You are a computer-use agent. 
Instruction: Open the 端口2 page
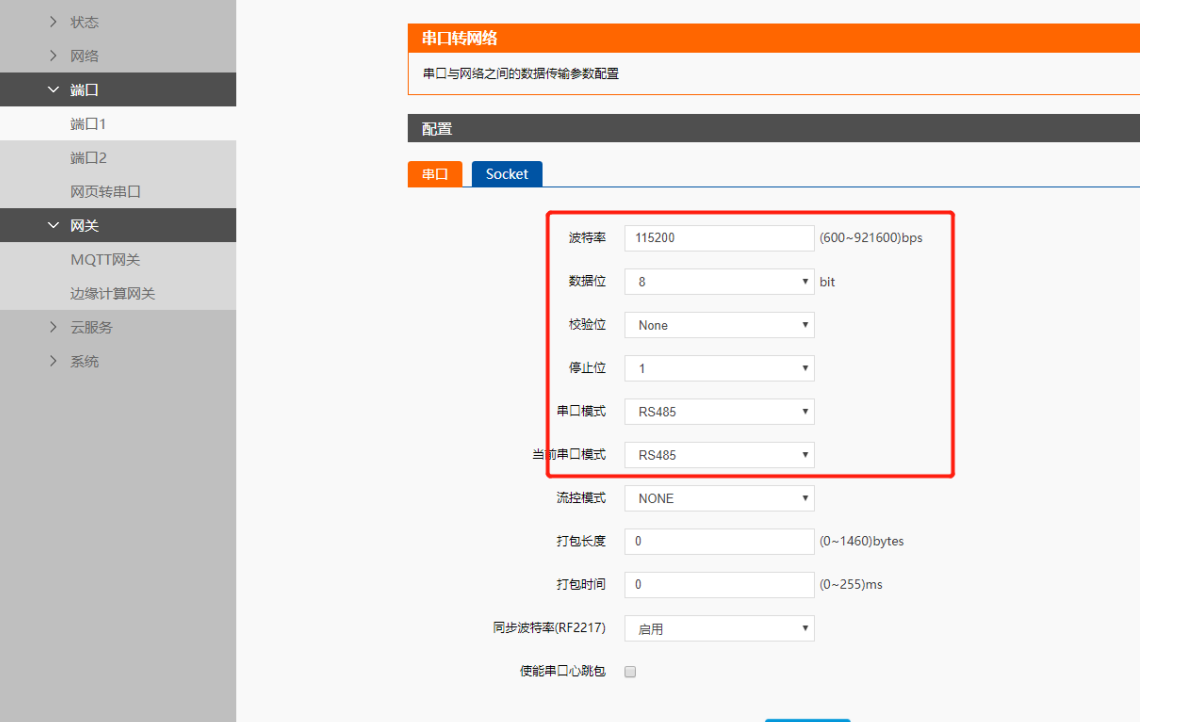tap(88, 158)
